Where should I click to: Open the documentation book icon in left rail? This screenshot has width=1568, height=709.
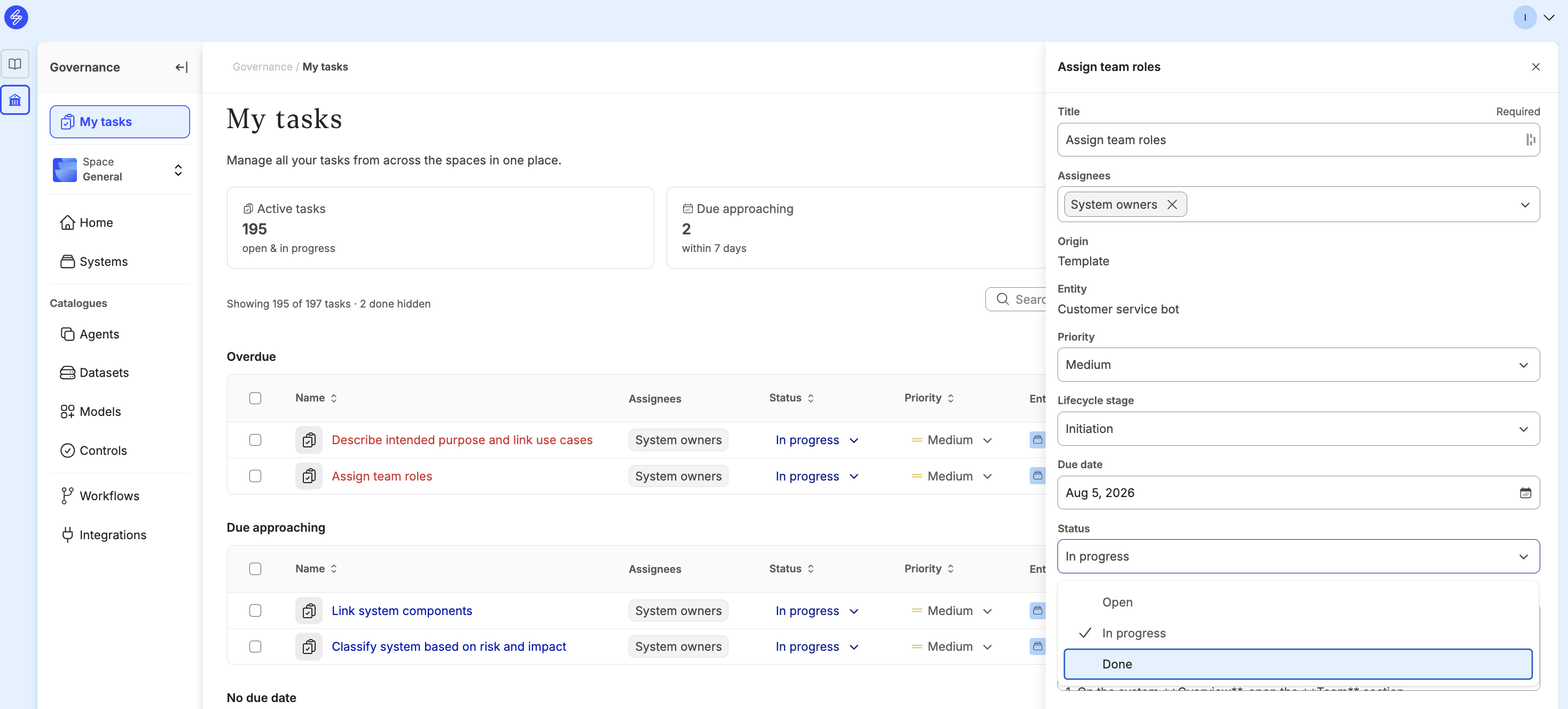pyautogui.click(x=15, y=64)
